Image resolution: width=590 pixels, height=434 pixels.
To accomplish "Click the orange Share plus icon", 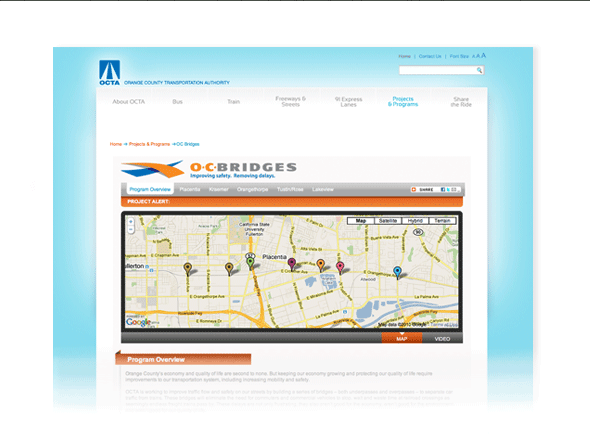I will tap(414, 189).
